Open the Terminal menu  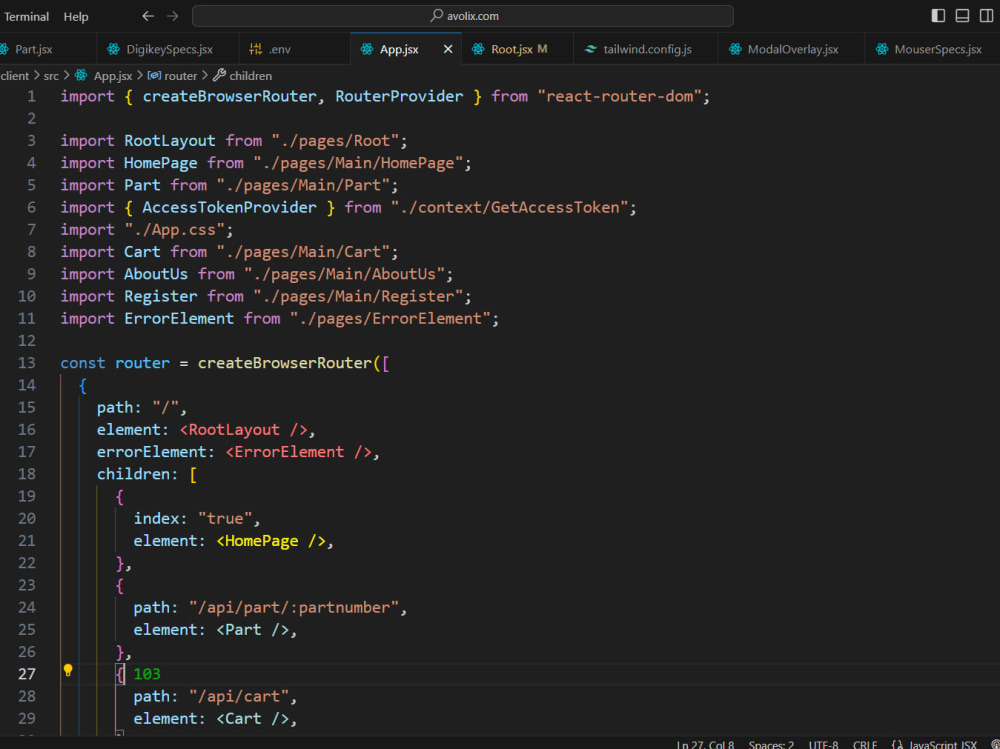coord(26,17)
